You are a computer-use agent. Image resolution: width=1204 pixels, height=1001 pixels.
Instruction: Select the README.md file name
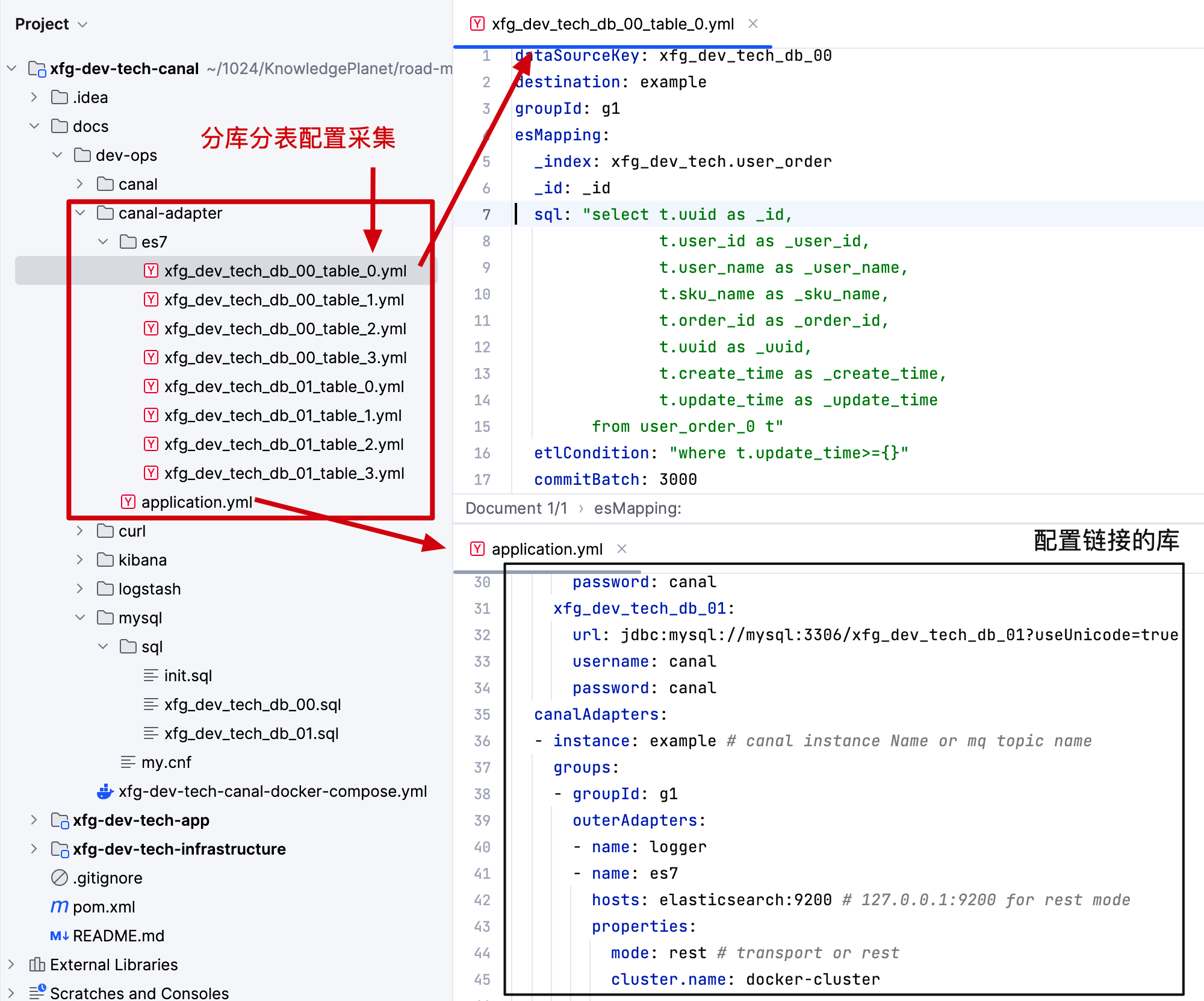[x=119, y=936]
